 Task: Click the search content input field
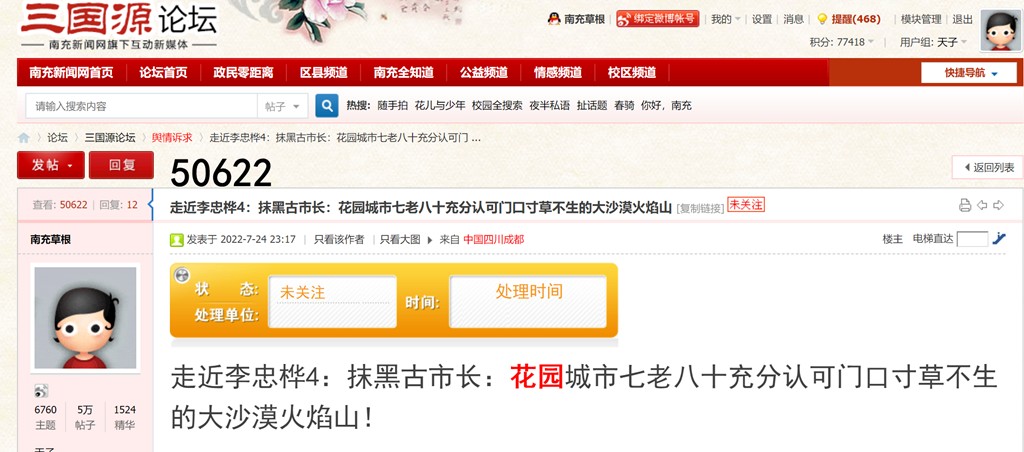click(x=142, y=106)
